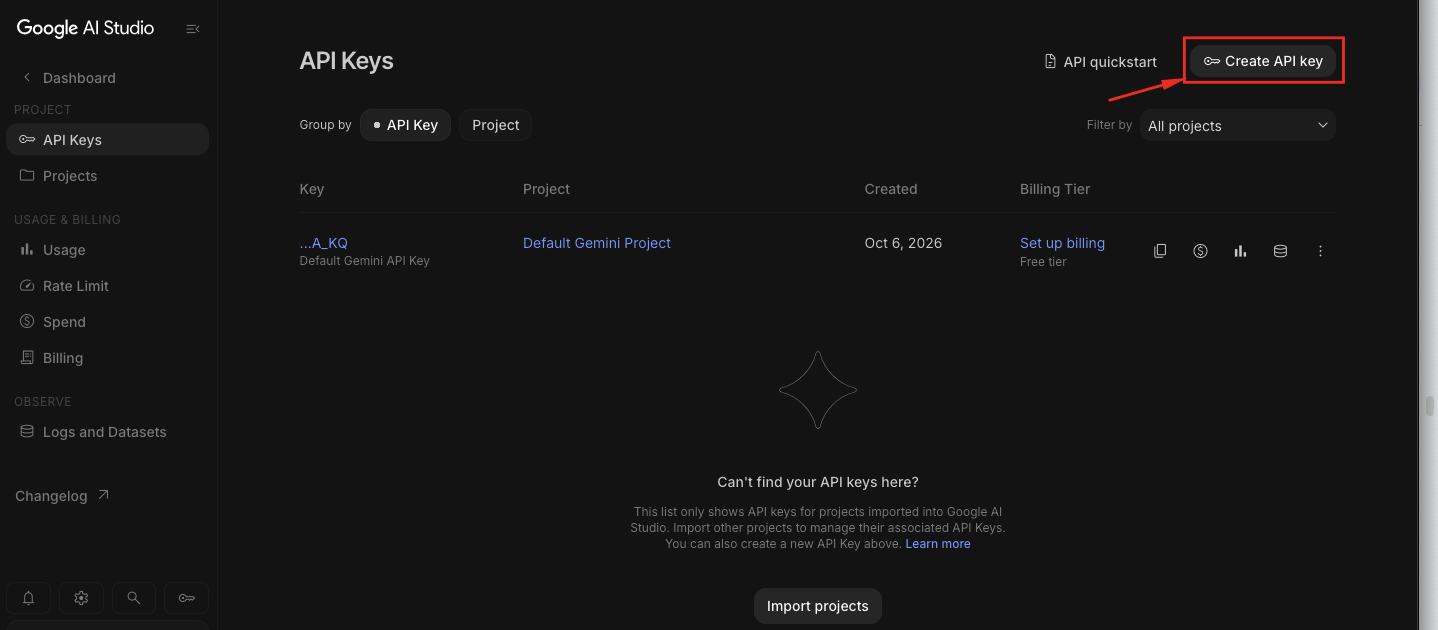Open API Keys in the sidebar
The image size is (1438, 630).
coord(107,140)
